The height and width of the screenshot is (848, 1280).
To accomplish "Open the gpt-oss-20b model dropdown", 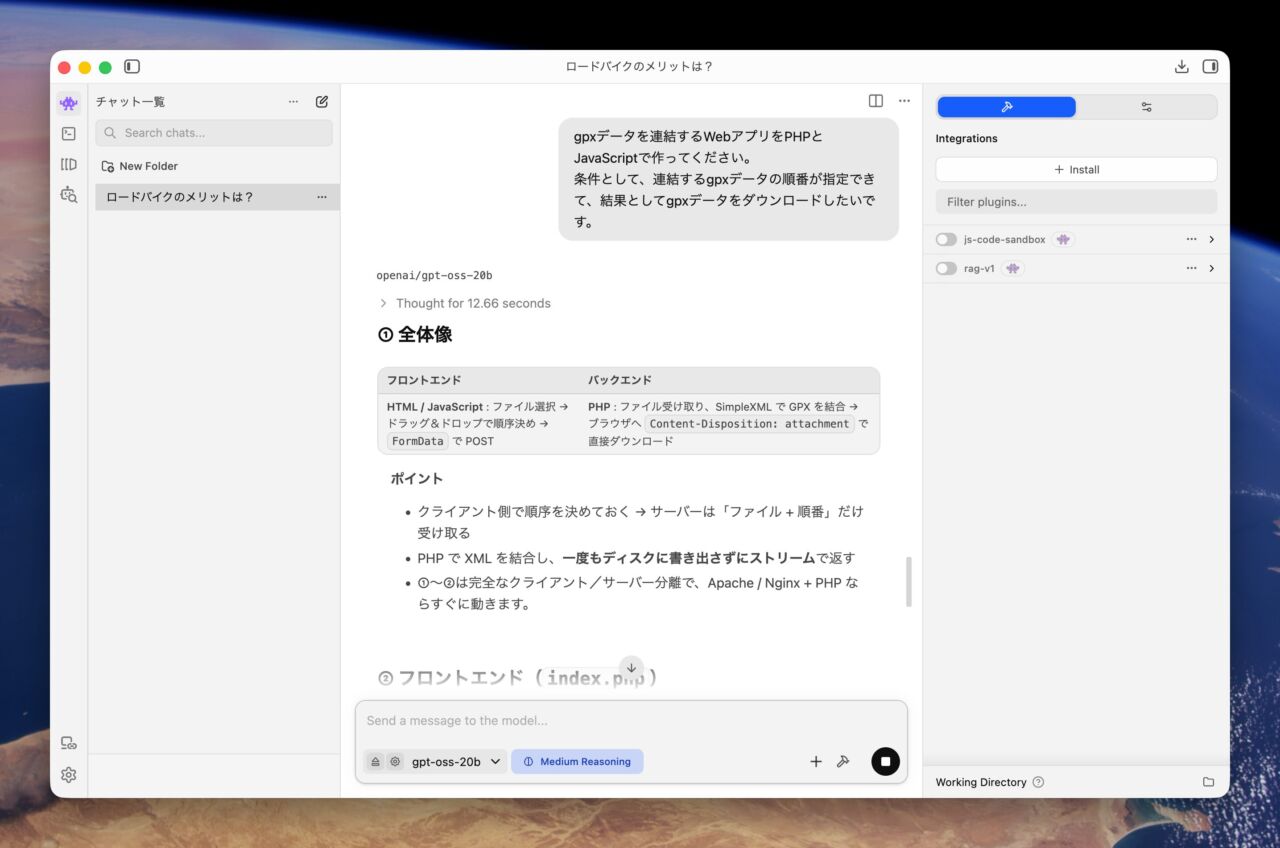I will (456, 762).
